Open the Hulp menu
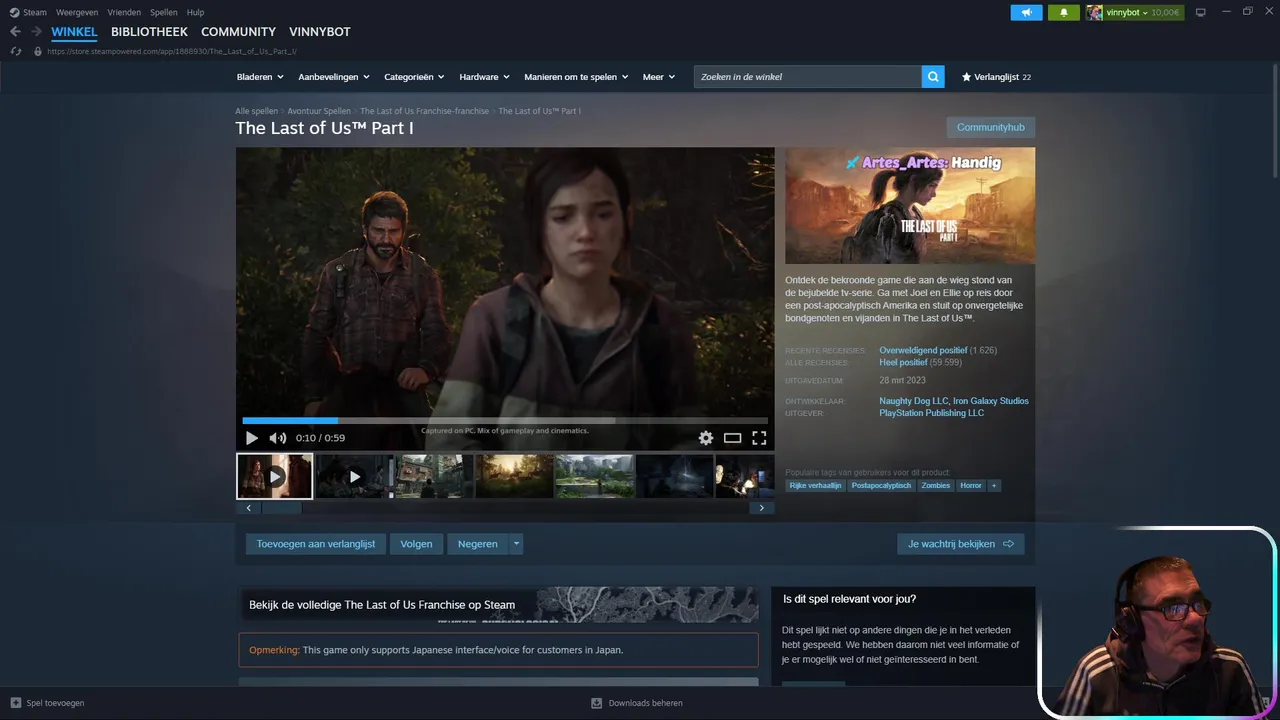Screen dimensions: 1280x720 coord(195,12)
